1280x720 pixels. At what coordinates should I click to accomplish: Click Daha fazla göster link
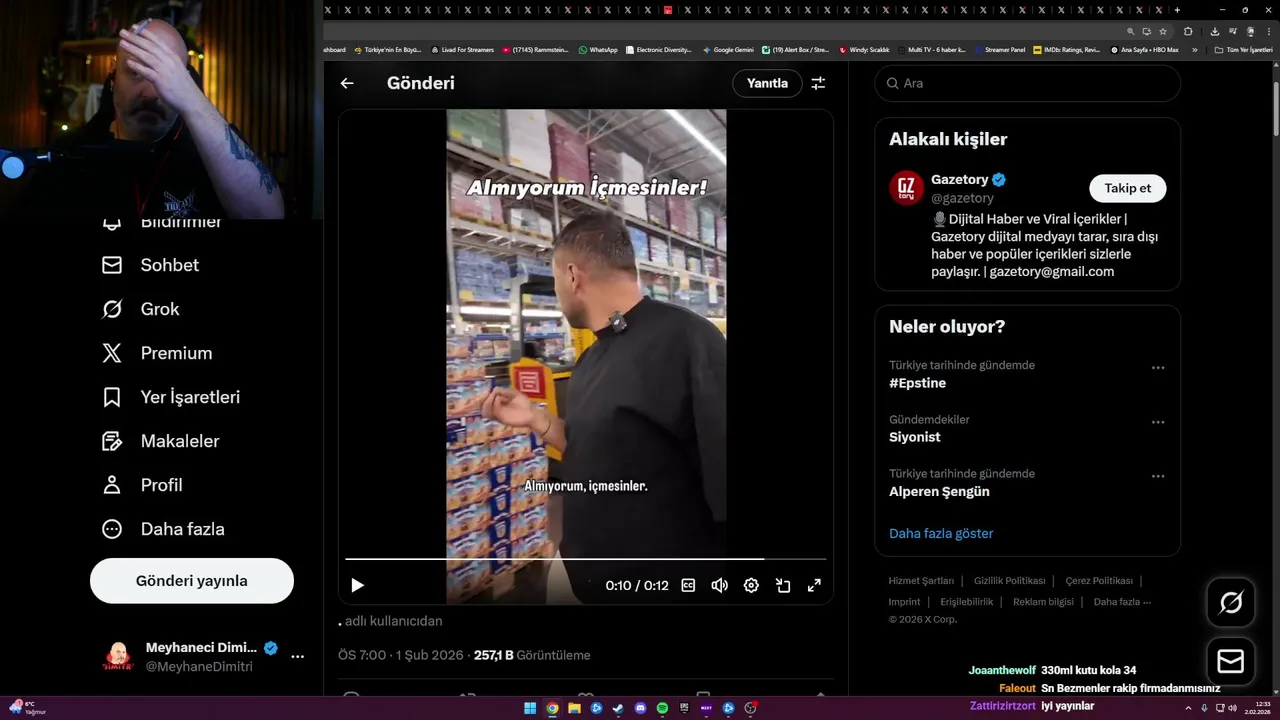click(x=941, y=533)
